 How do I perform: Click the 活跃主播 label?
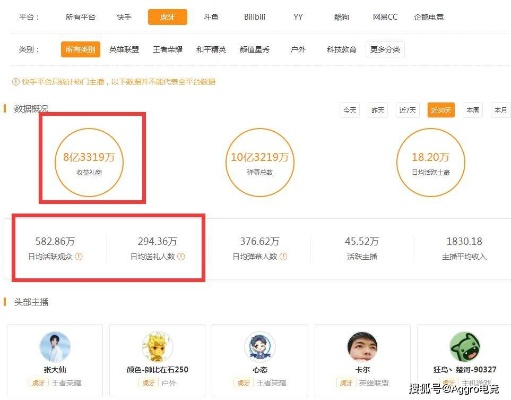tap(362, 257)
